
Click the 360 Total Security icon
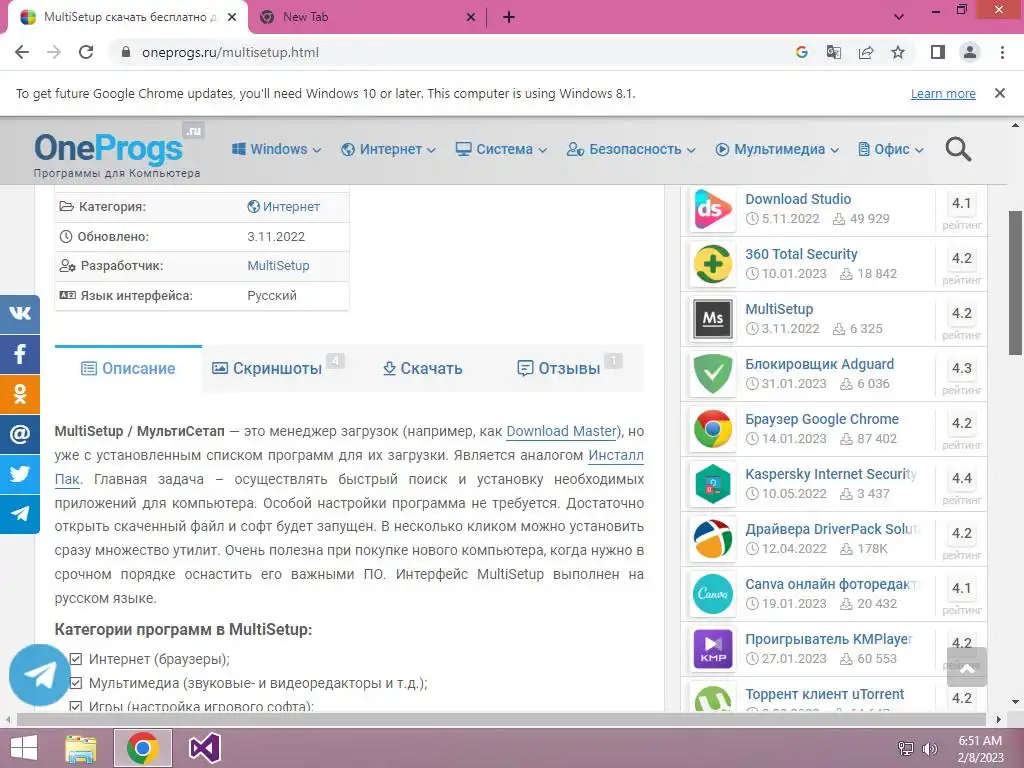[x=712, y=264]
